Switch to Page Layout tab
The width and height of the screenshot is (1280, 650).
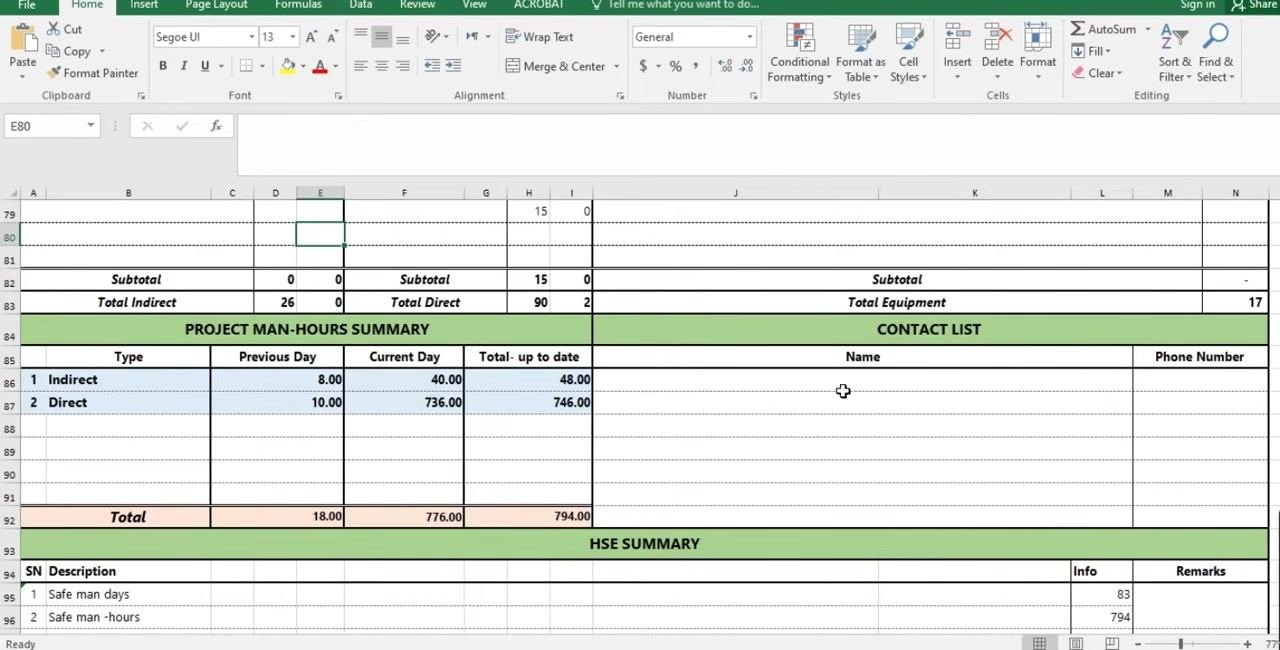(216, 5)
